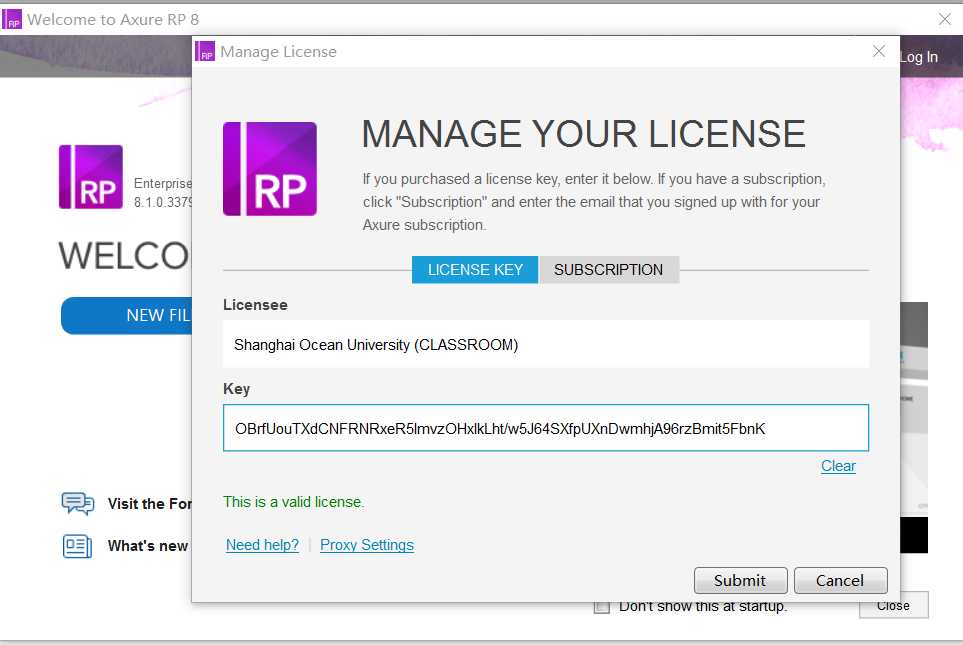The width and height of the screenshot is (963, 645).
Task: Click NEW FILE button in Welcome window
Action: [127, 316]
